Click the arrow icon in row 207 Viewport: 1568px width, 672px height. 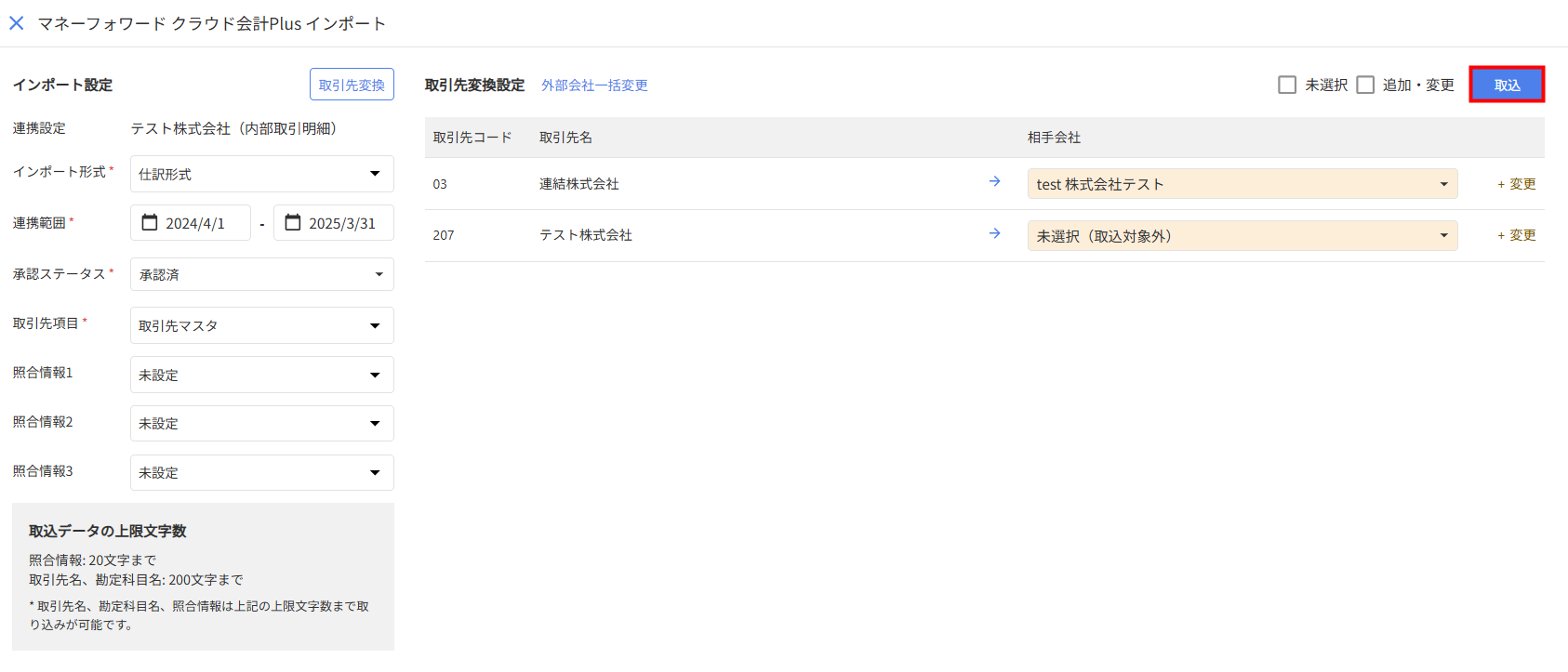tap(994, 234)
